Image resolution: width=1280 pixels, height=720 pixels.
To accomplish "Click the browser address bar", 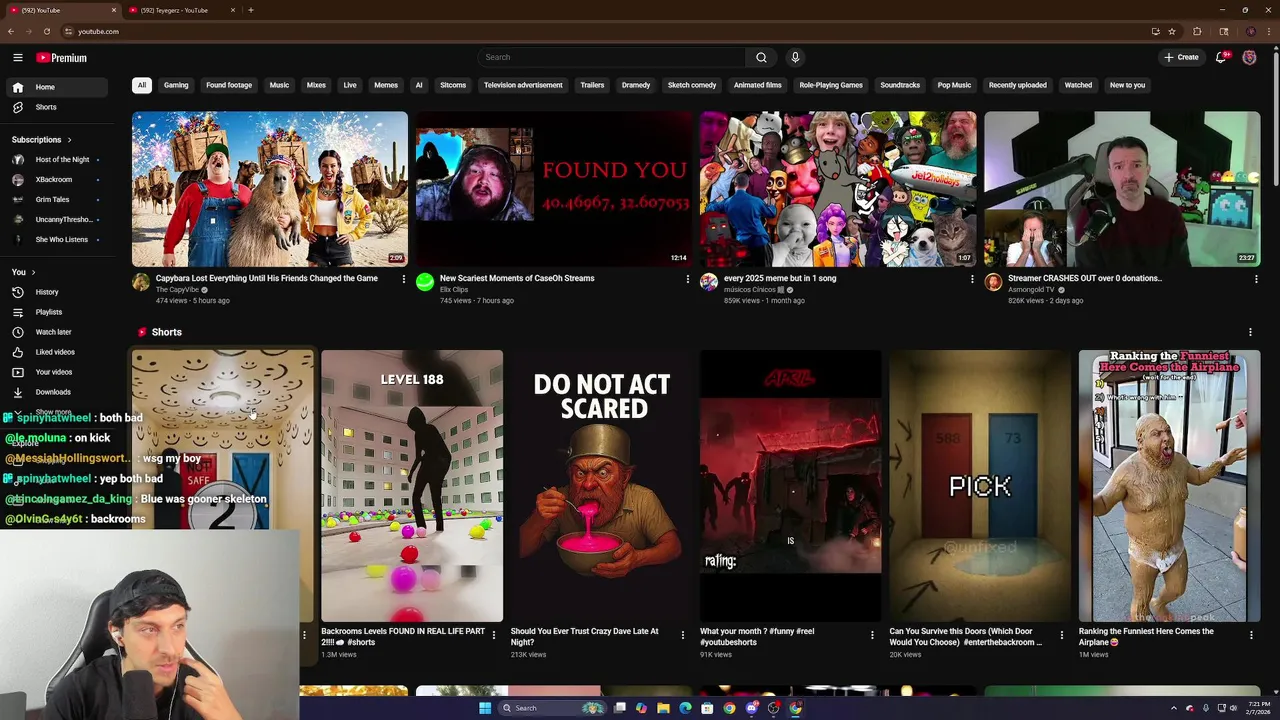I will [x=600, y=31].
